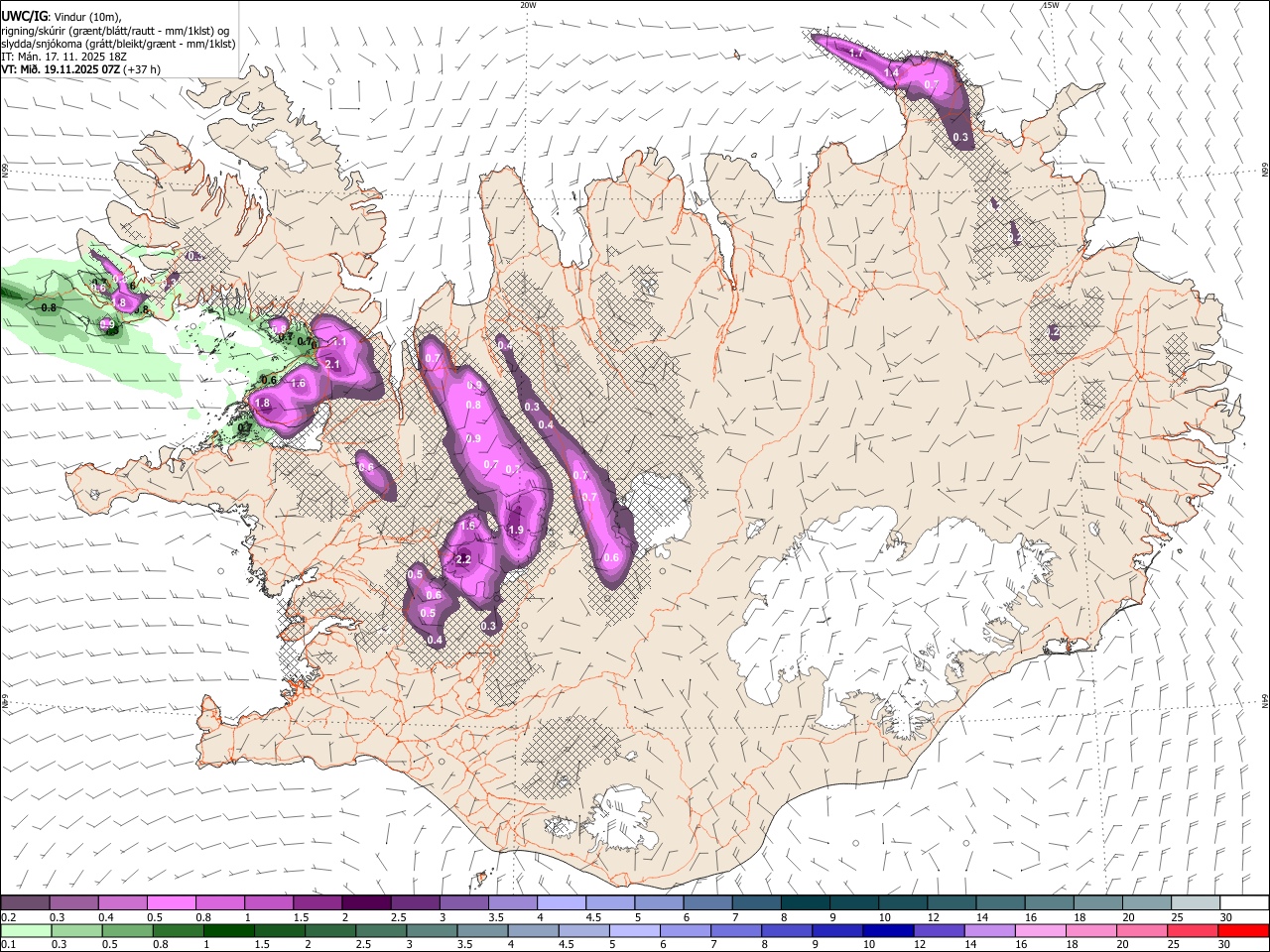
Task: Click the '(+37 h)' forecast offset text
Action: coord(143,69)
